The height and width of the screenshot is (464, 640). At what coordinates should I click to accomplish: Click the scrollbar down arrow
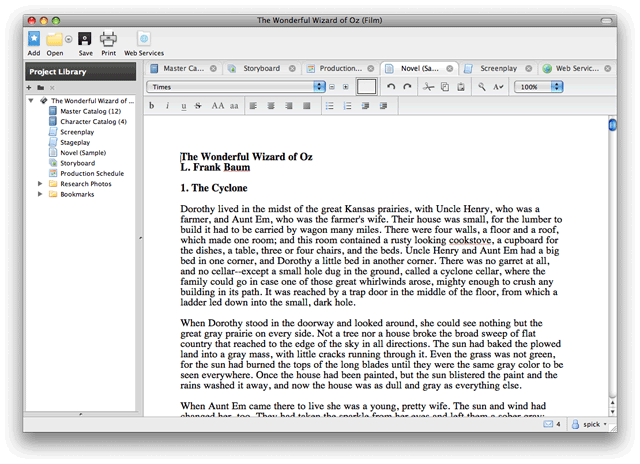coord(612,411)
